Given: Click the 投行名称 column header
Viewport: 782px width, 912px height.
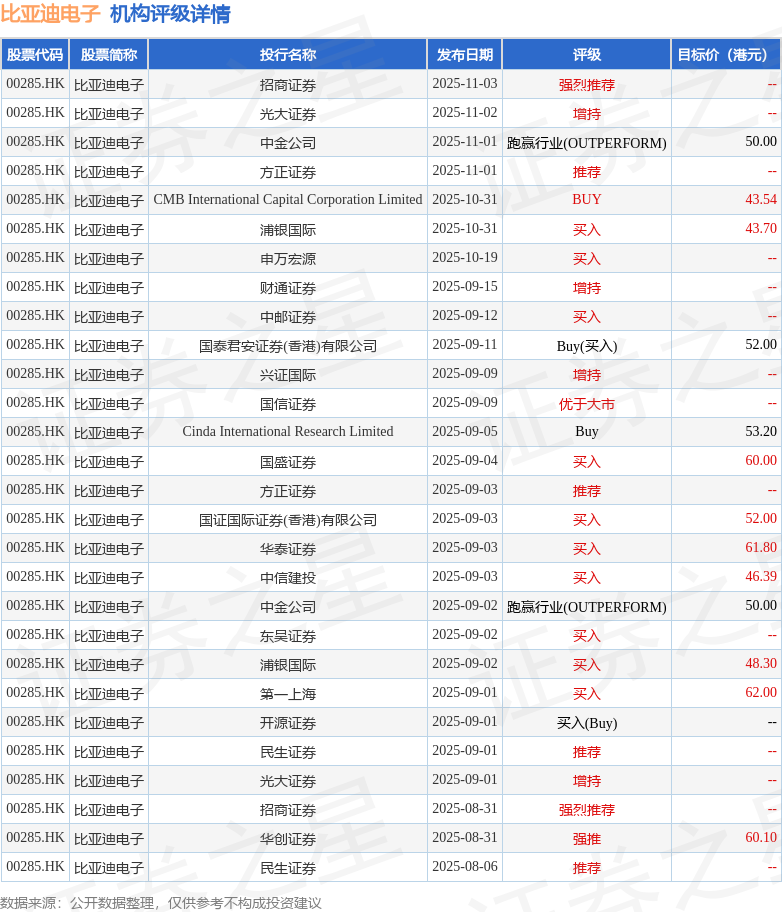Looking at the screenshot, I should [x=287, y=55].
